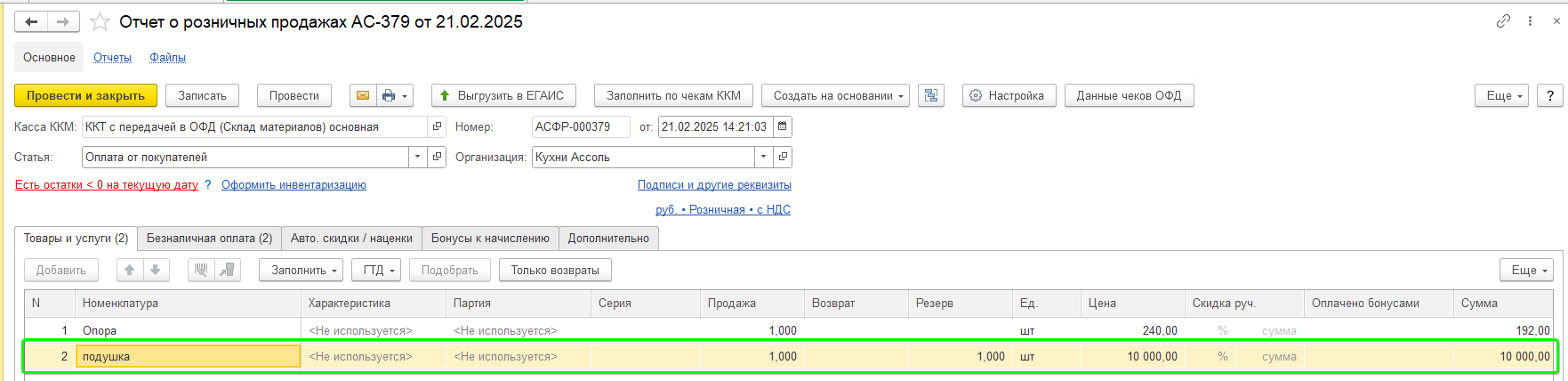The height and width of the screenshot is (381, 1568).
Task: Click the calendar icon beside date field
Action: pyautogui.click(x=783, y=127)
